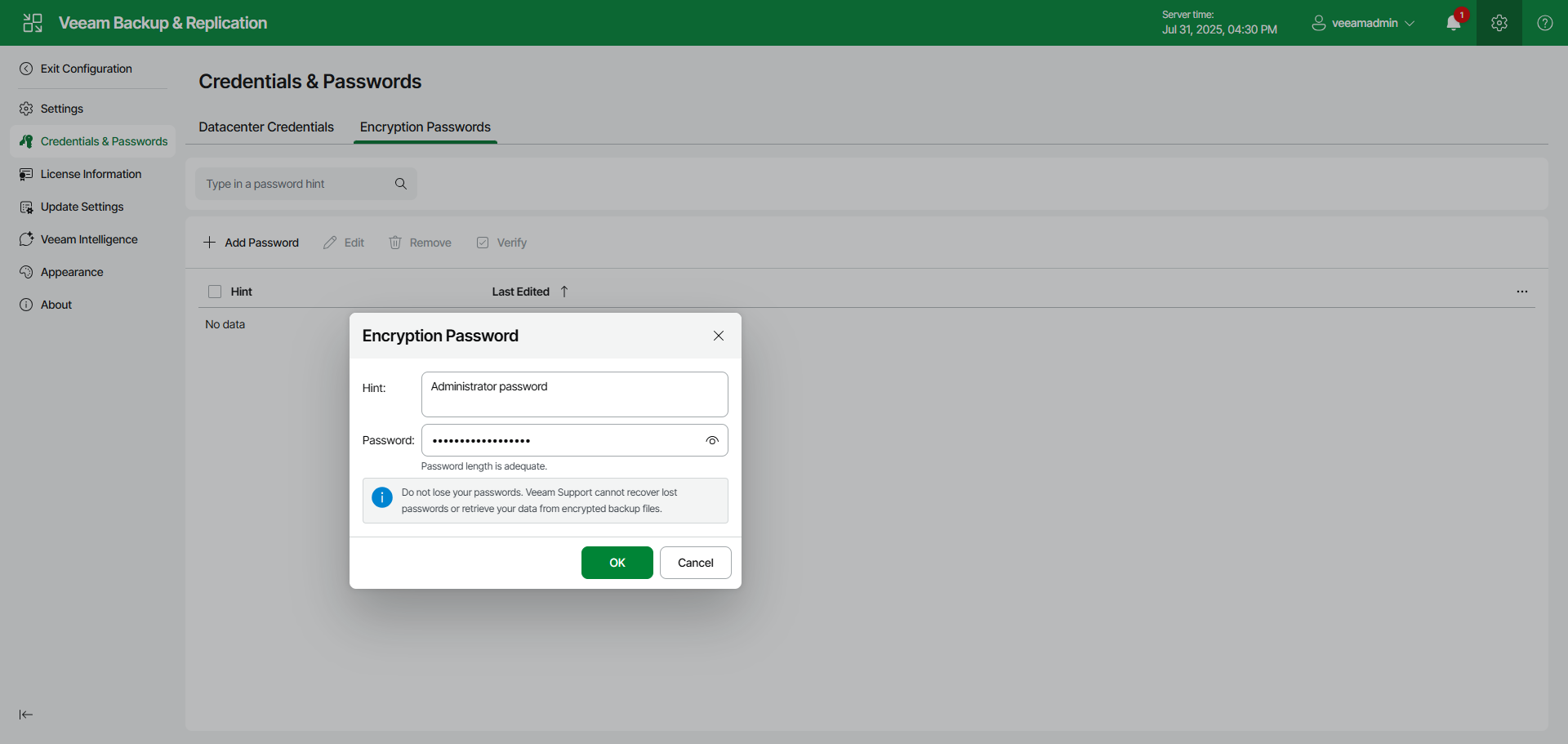Collapse the configuration sidebar

(x=25, y=715)
